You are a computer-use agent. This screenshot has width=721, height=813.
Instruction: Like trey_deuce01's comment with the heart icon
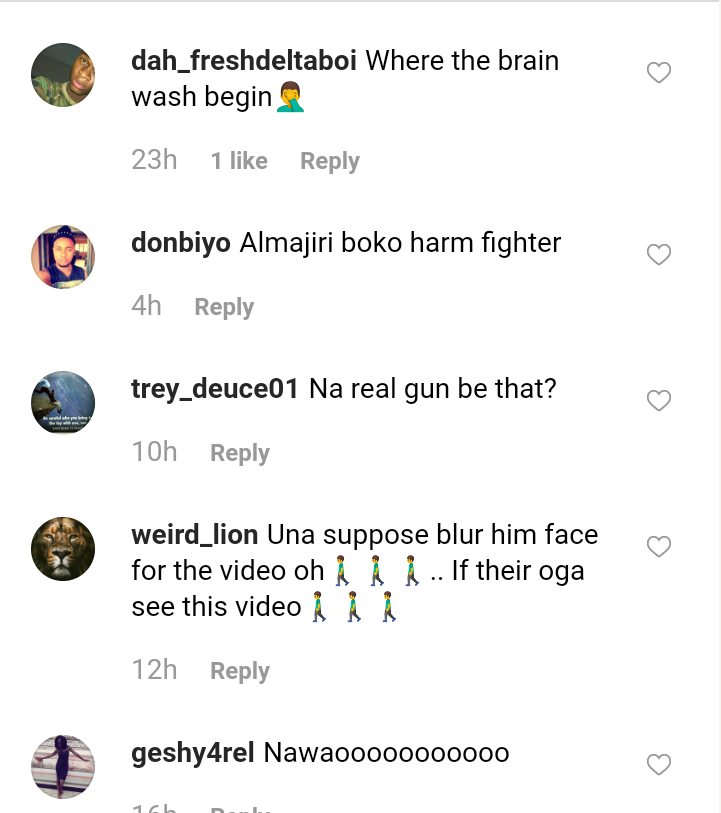click(x=658, y=401)
